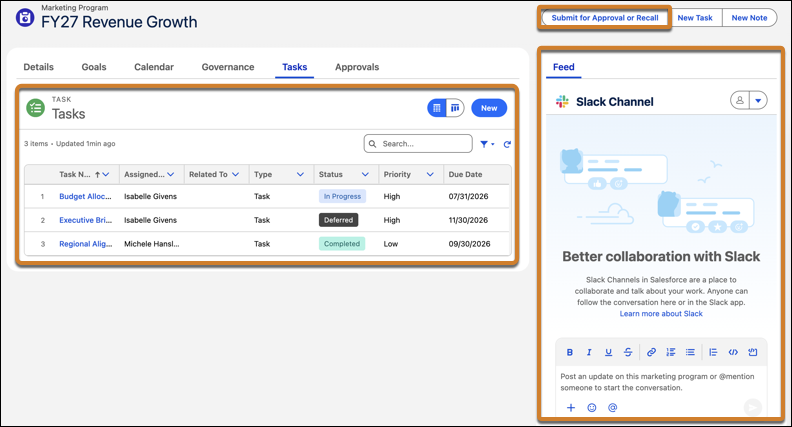Open Type column menu chevron

(301, 174)
